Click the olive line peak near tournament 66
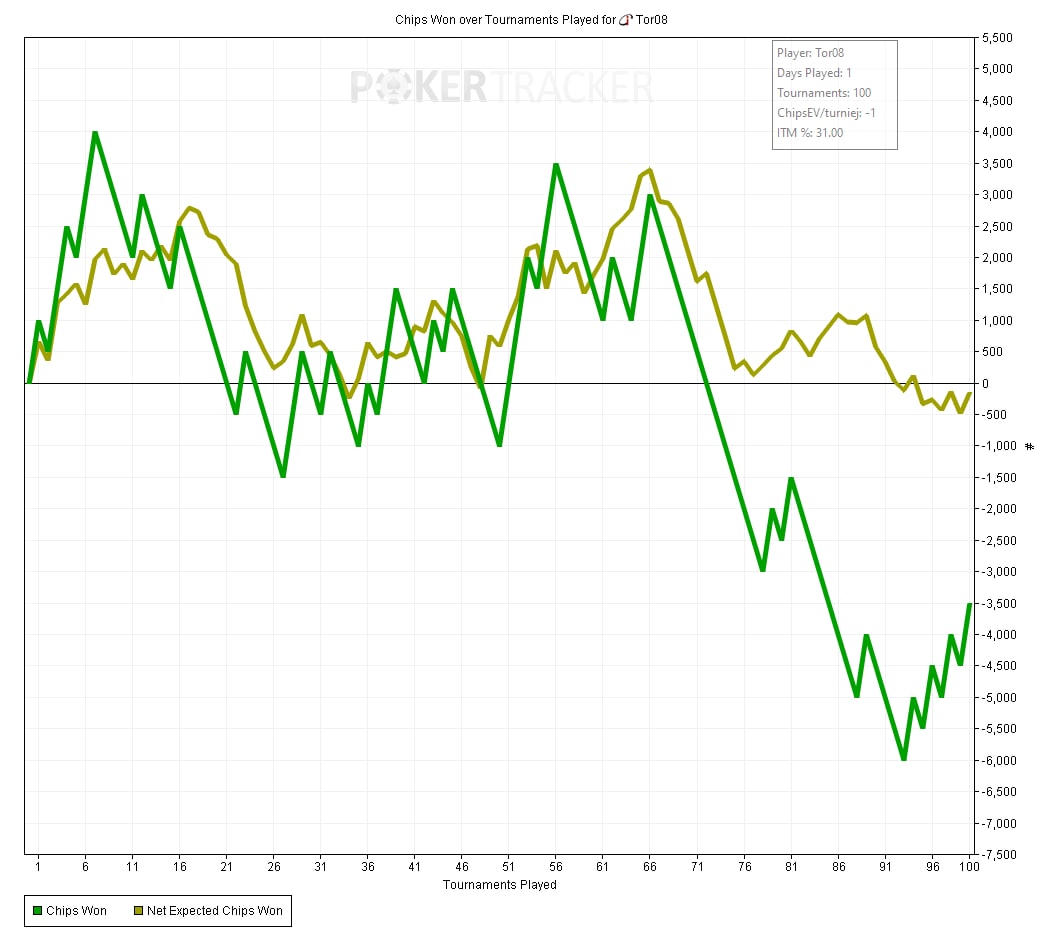This screenshot has height=943, width=1053. (x=650, y=170)
